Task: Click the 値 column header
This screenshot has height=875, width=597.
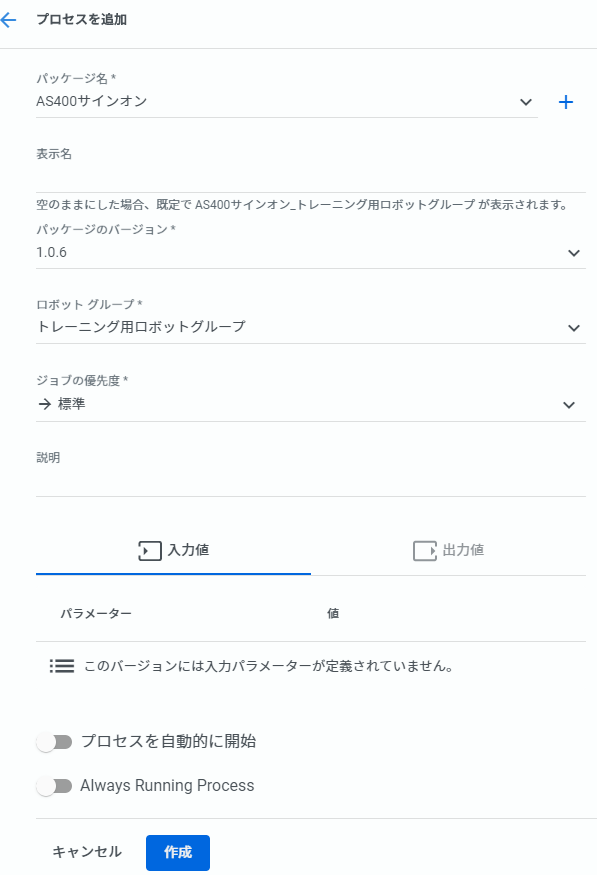Action: [x=333, y=613]
